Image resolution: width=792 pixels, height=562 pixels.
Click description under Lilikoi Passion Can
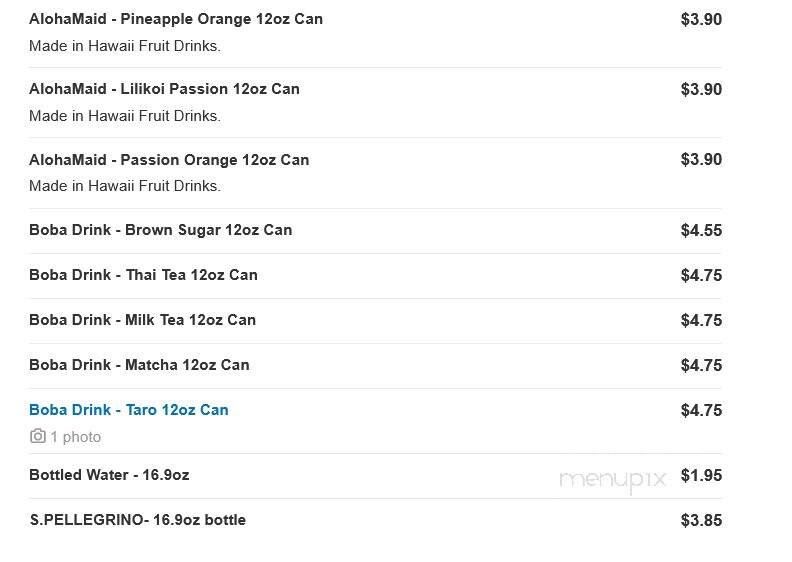tap(125, 116)
